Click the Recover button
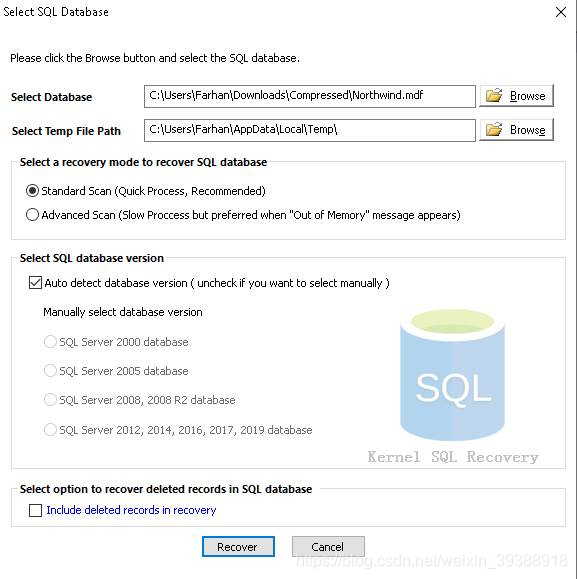The height and width of the screenshot is (579, 577). click(x=238, y=547)
